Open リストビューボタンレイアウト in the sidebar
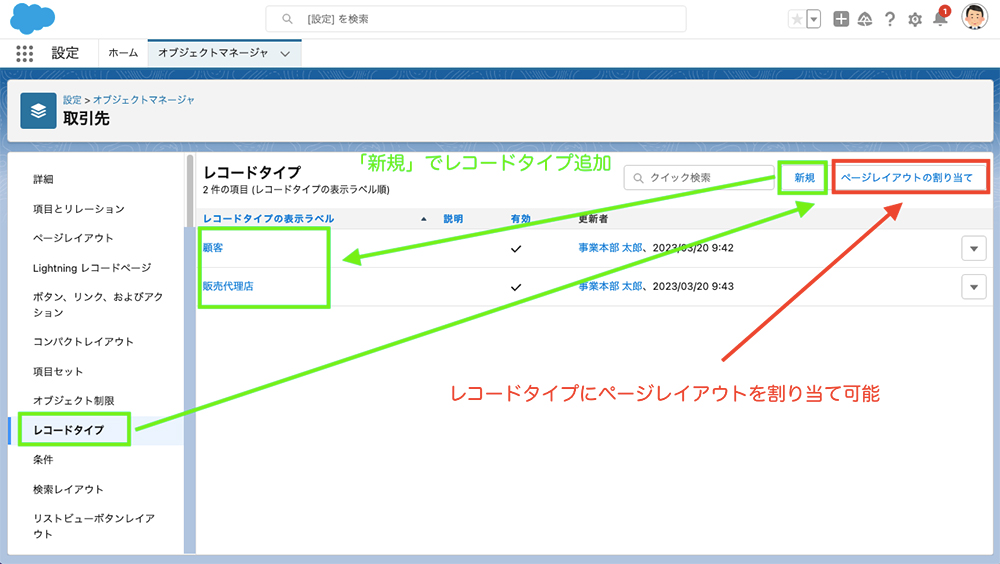This screenshot has width=1000, height=564. click(x=94, y=526)
